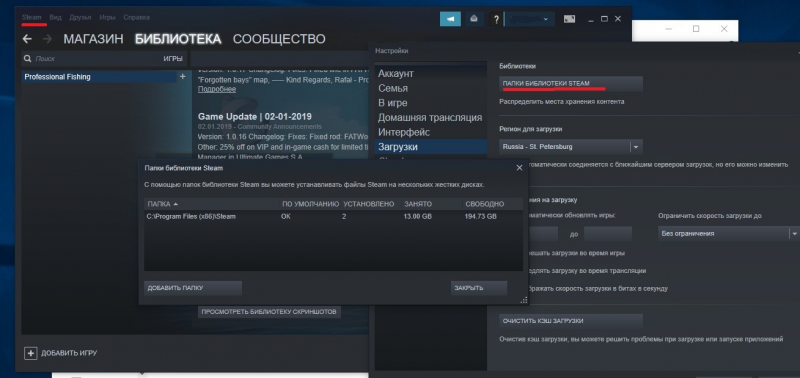
Task: Select the C:\Program Files (x86)\Steam folder row
Action: point(333,216)
